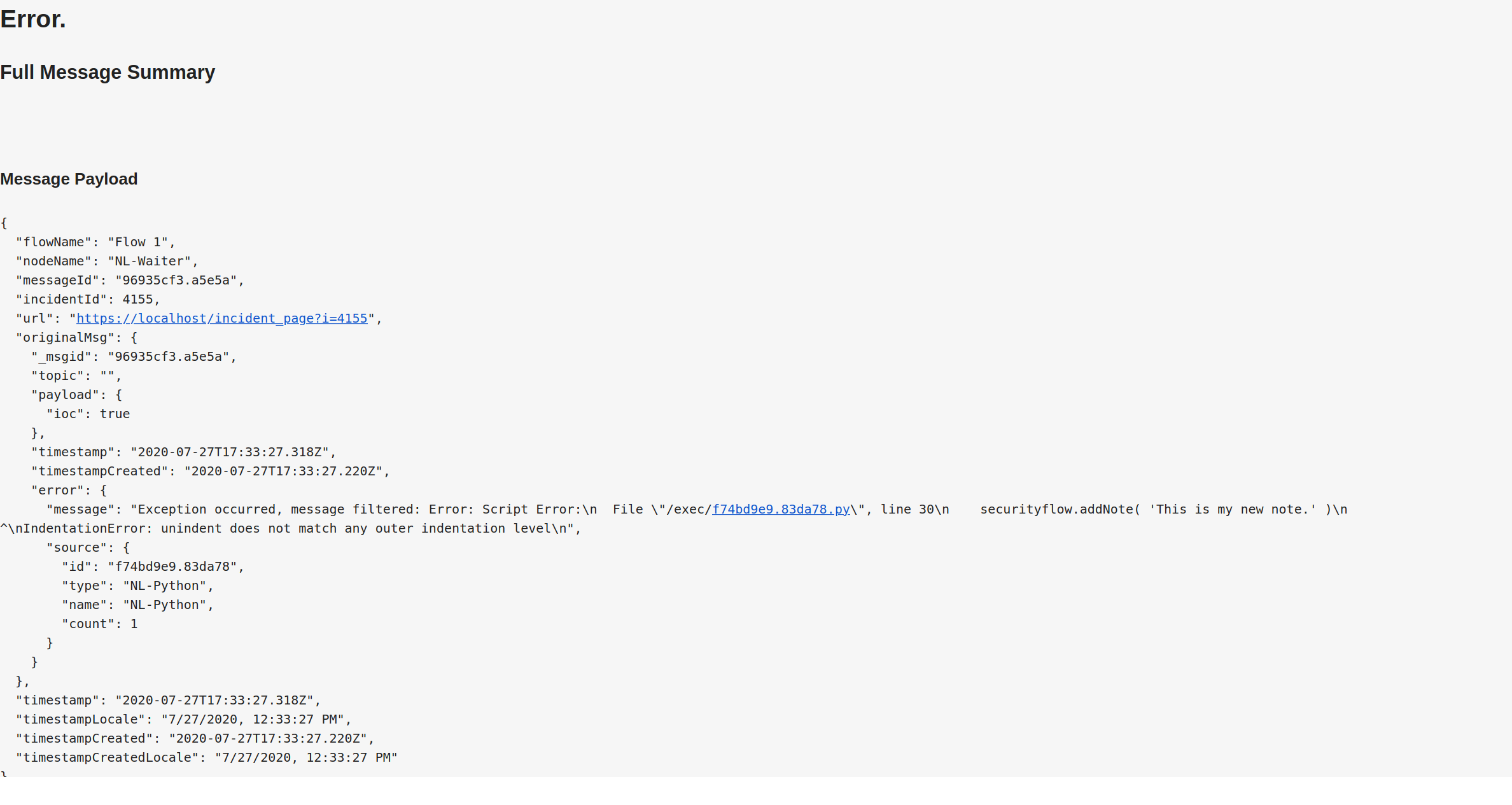Click the timestampCreated value inside originalMsg

[283, 471]
